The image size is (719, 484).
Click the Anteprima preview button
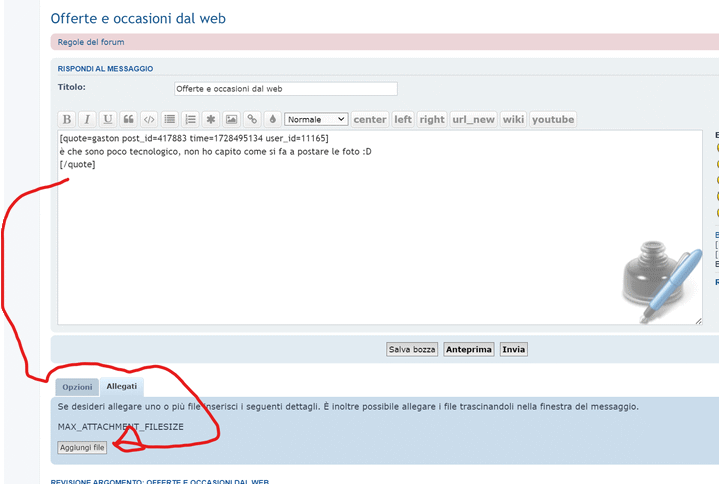pos(469,349)
